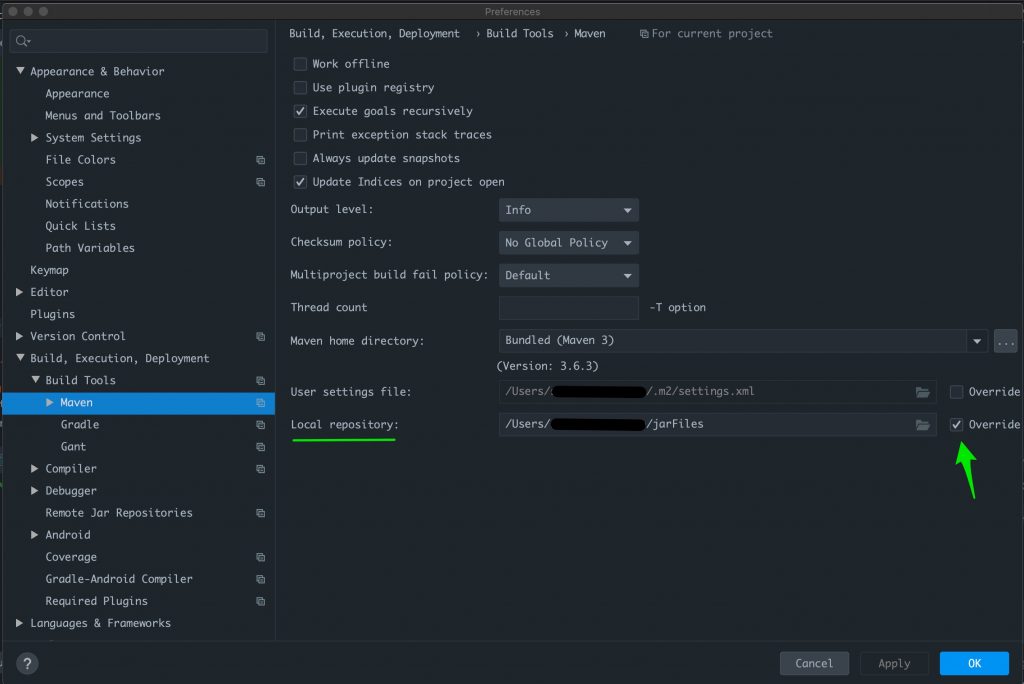Click the Help question mark icon
The width and height of the screenshot is (1024, 684).
[x=27, y=663]
